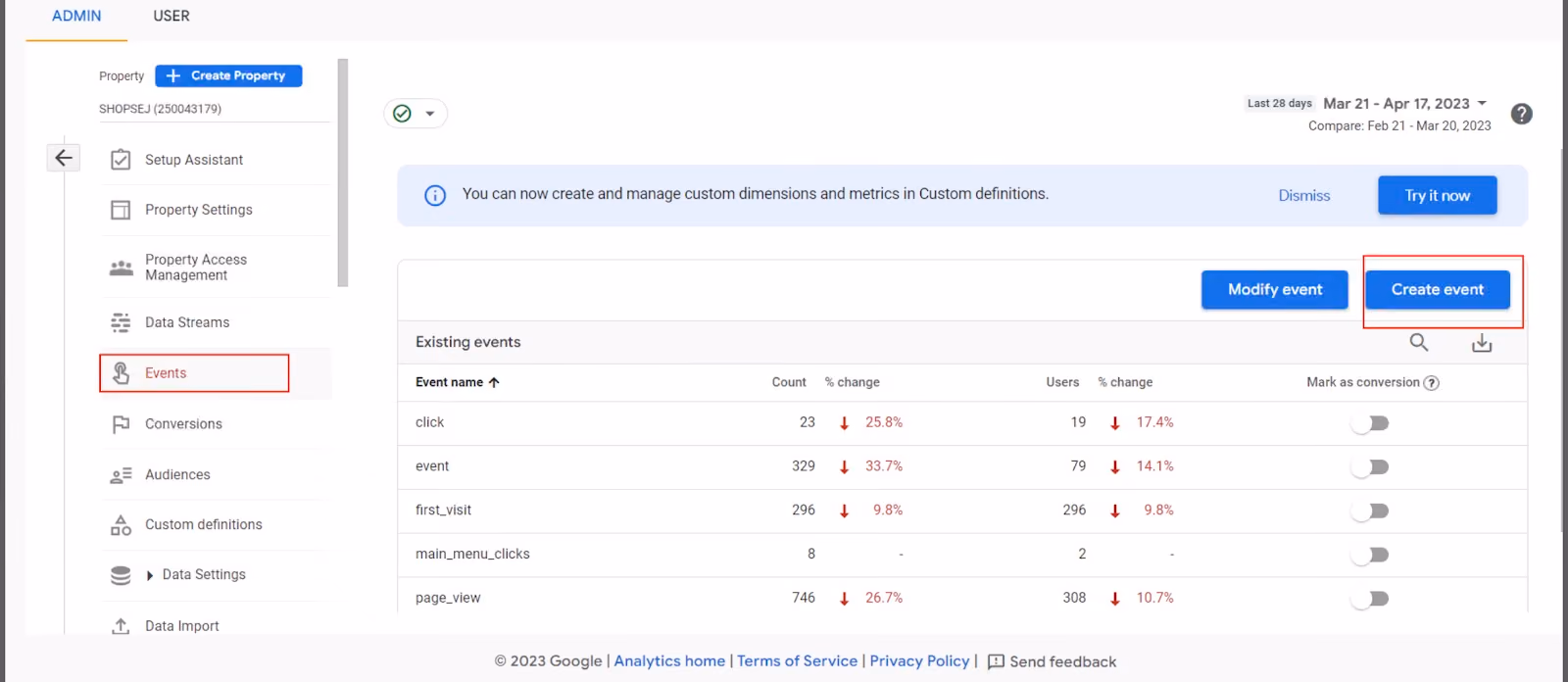Mark first_visit as conversion
This screenshot has height=682, width=1568.
tap(1370, 511)
